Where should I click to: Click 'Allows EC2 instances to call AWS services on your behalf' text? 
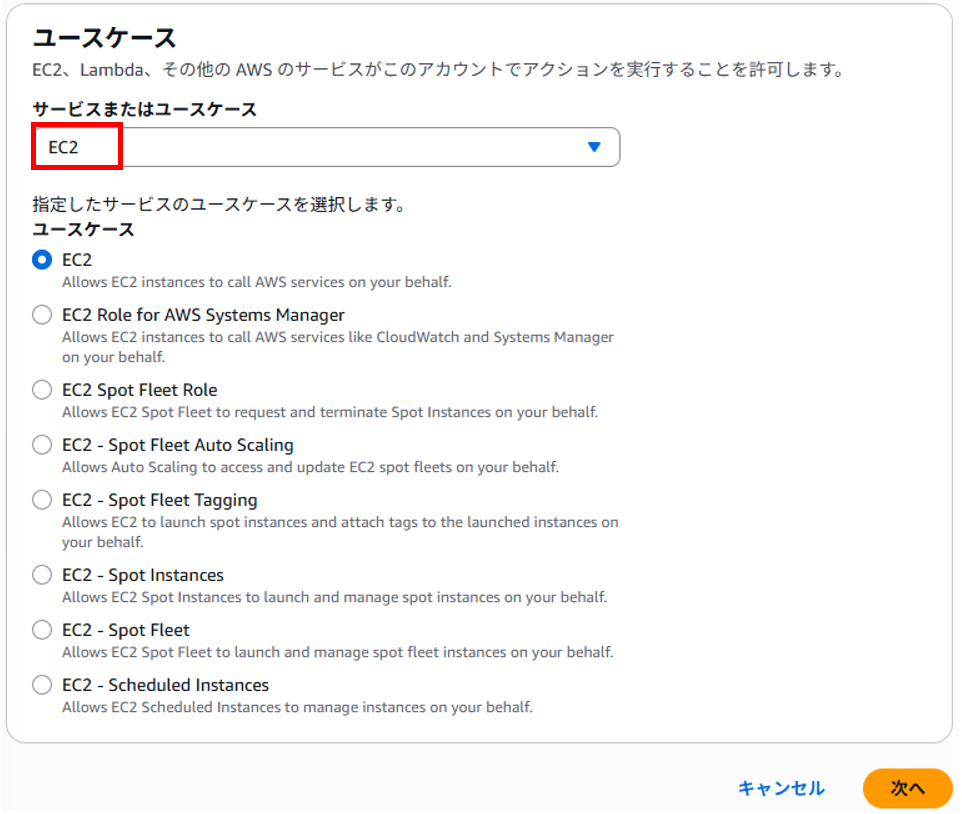point(256,282)
